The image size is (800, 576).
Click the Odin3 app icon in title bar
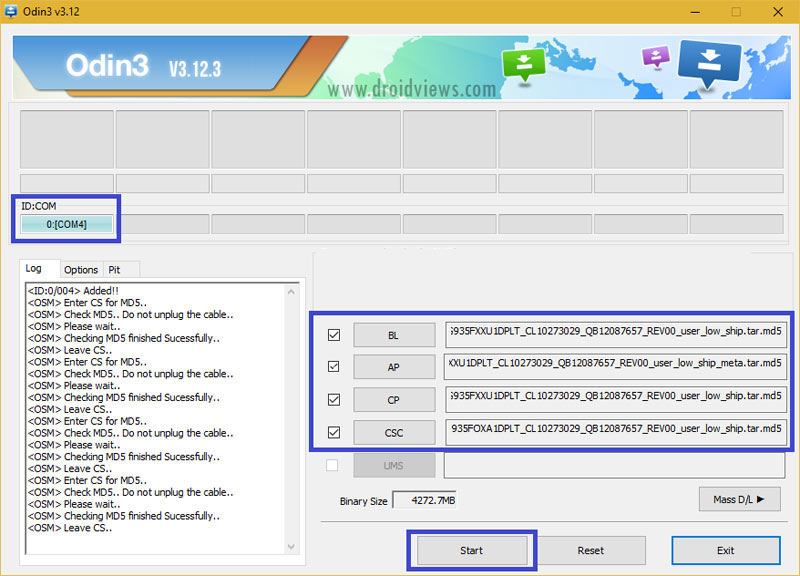(x=10, y=11)
